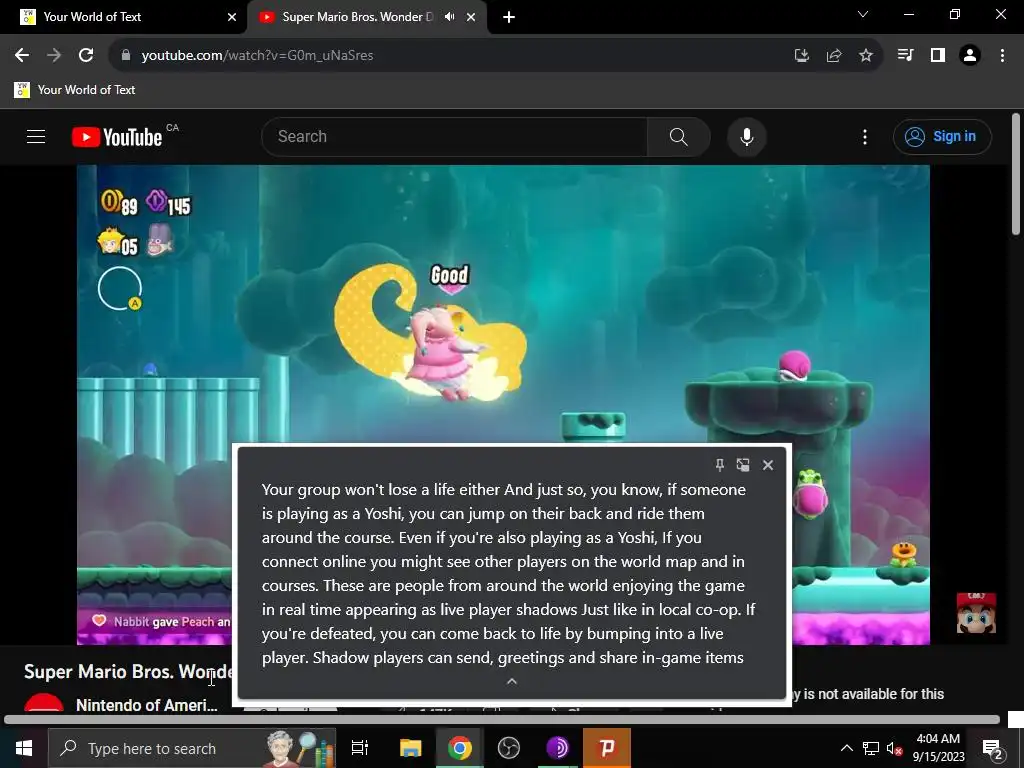The width and height of the screenshot is (1024, 768).
Task: Click the Nintendo of America channel name
Action: click(146, 705)
